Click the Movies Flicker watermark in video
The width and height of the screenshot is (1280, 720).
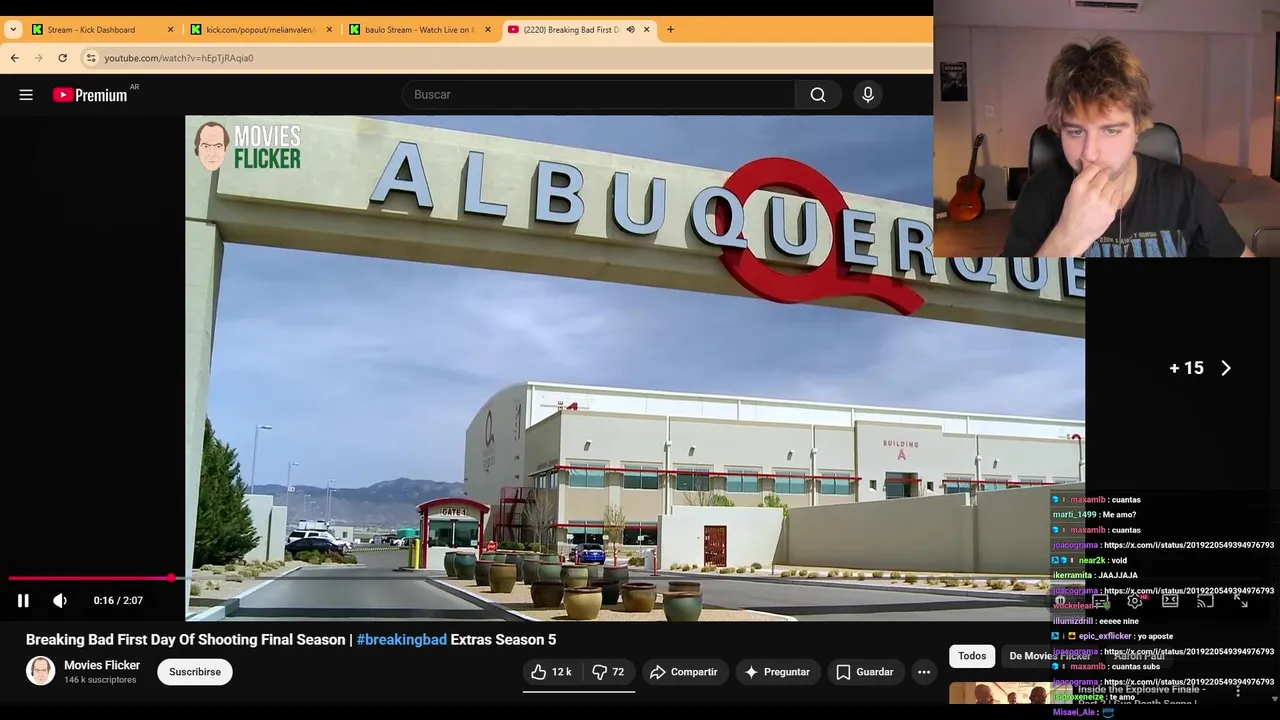248,147
